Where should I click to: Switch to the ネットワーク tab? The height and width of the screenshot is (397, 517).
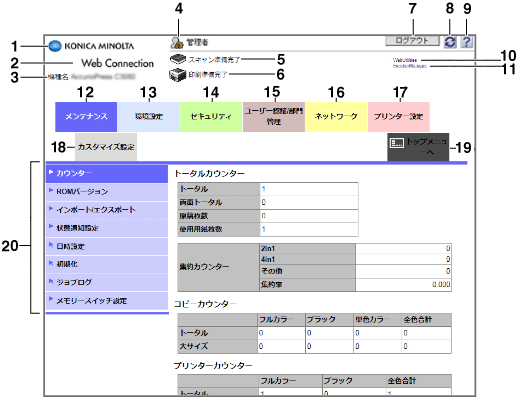(x=336, y=117)
